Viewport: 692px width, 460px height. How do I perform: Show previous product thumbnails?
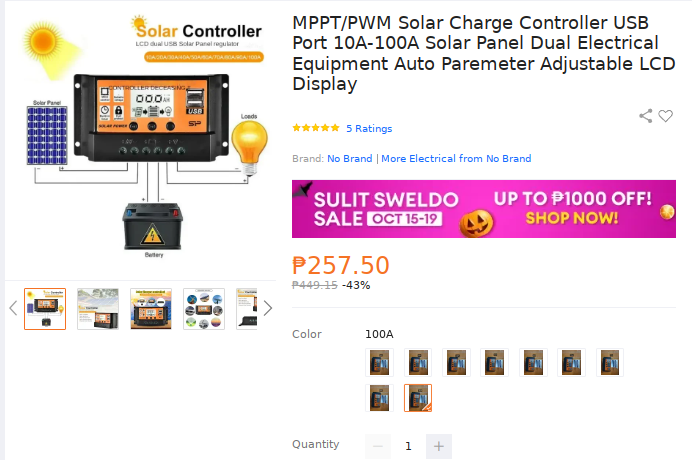click(x=13, y=308)
